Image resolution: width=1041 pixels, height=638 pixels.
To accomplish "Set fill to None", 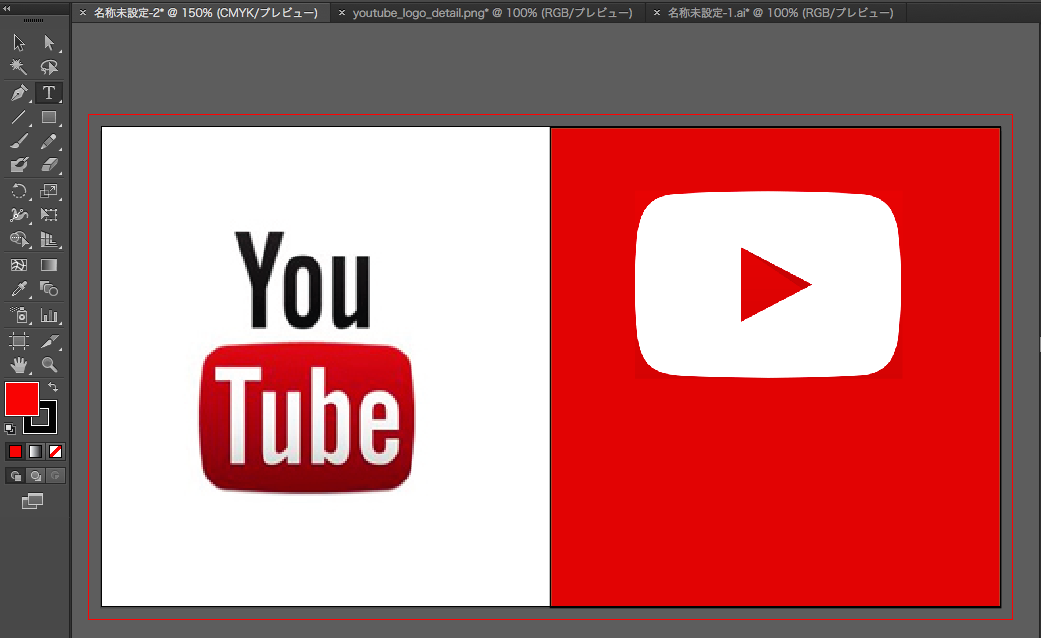I will click(x=56, y=451).
